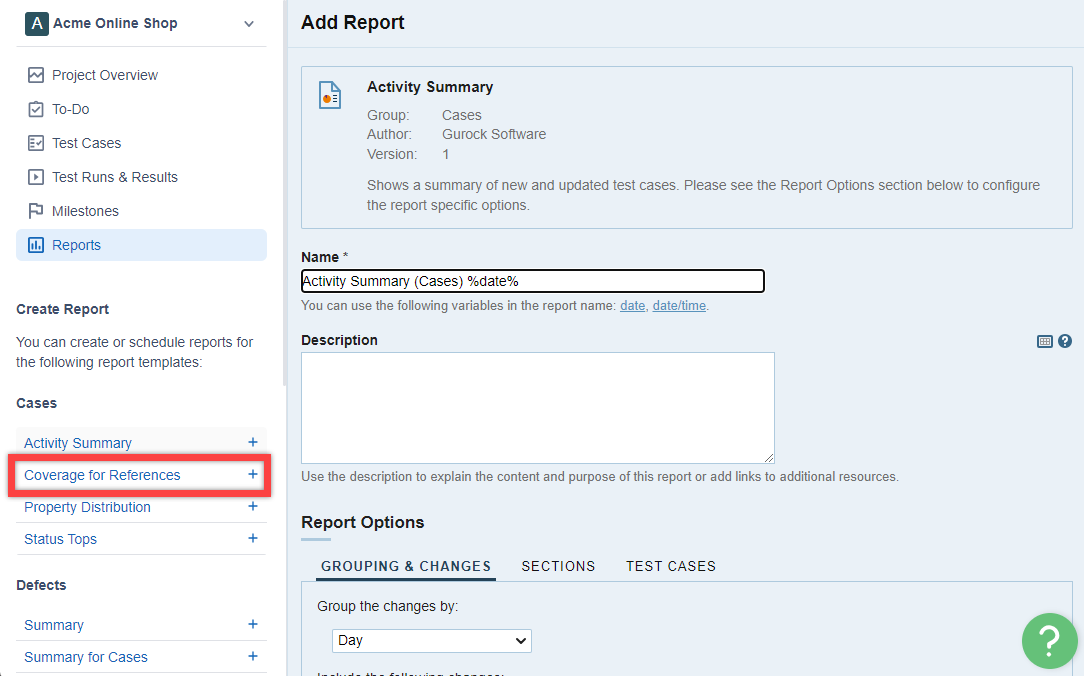Click the plus icon next to Activity Summary
This screenshot has width=1084, height=676.
pyautogui.click(x=253, y=442)
